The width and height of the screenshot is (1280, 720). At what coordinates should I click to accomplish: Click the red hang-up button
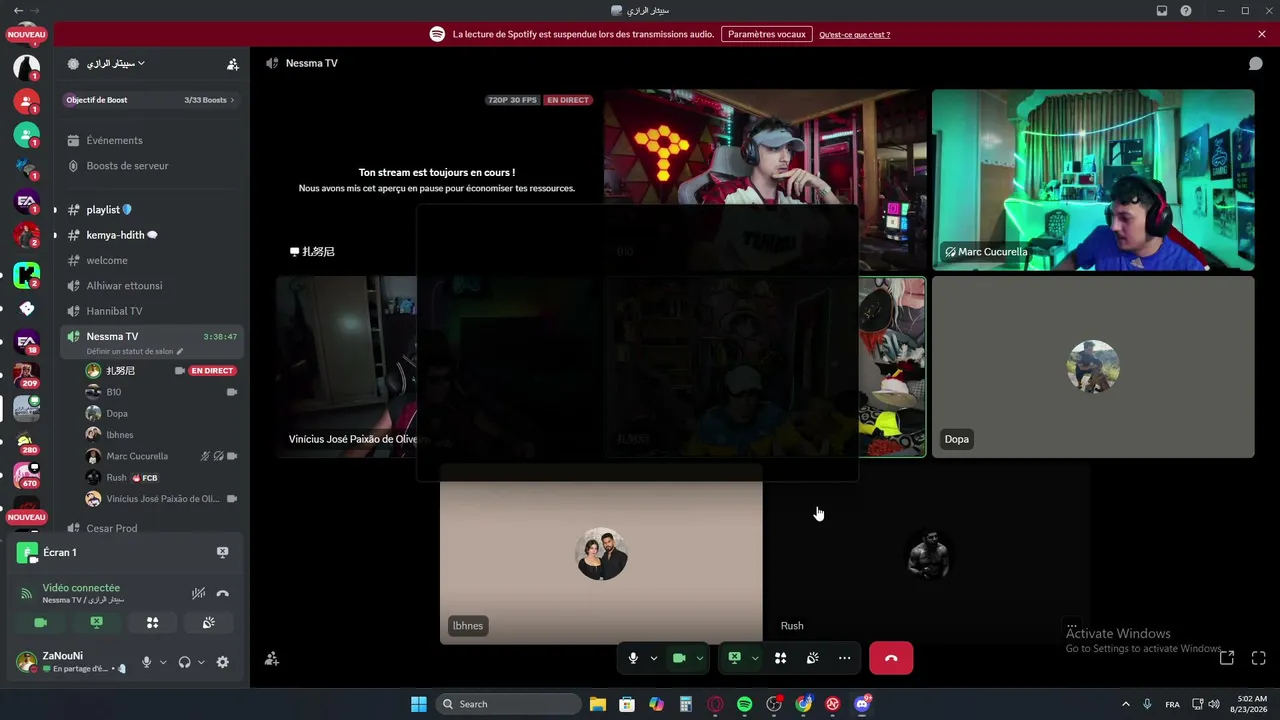tap(891, 658)
